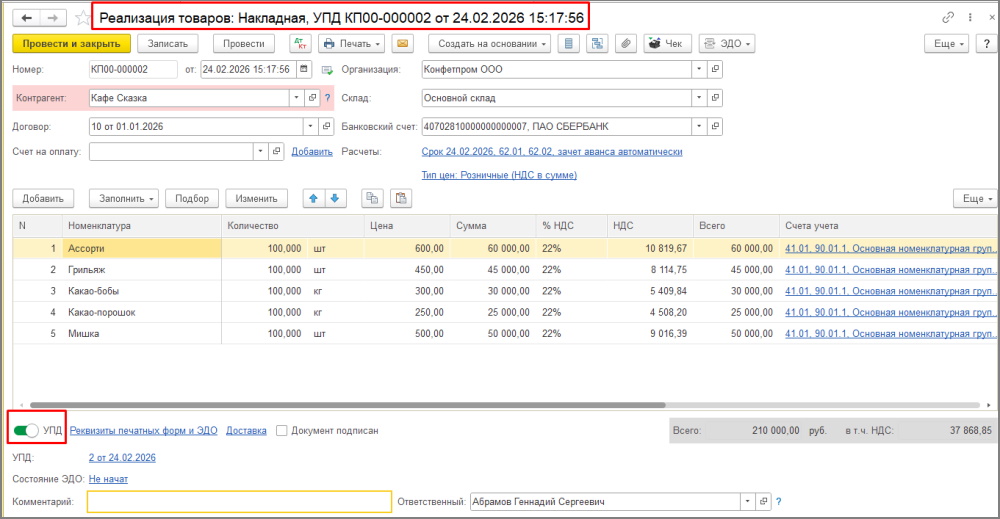
Task: Open the date picker calendar icon
Action: [304, 70]
